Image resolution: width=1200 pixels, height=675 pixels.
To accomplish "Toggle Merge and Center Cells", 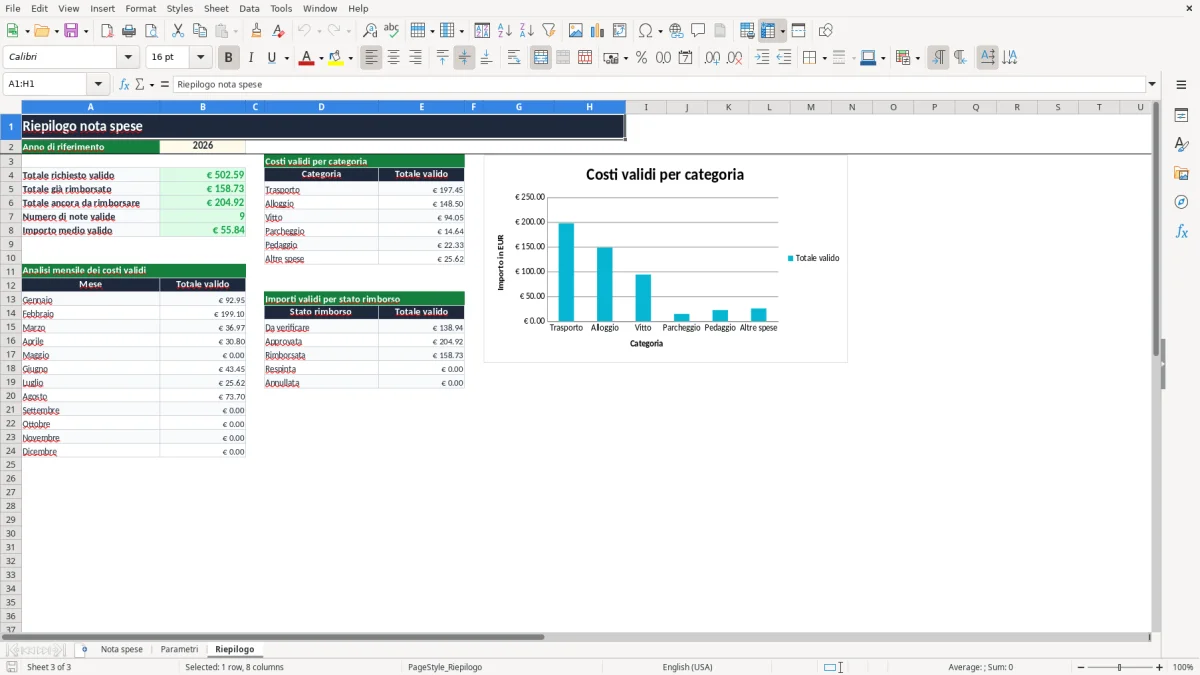I will tap(541, 58).
